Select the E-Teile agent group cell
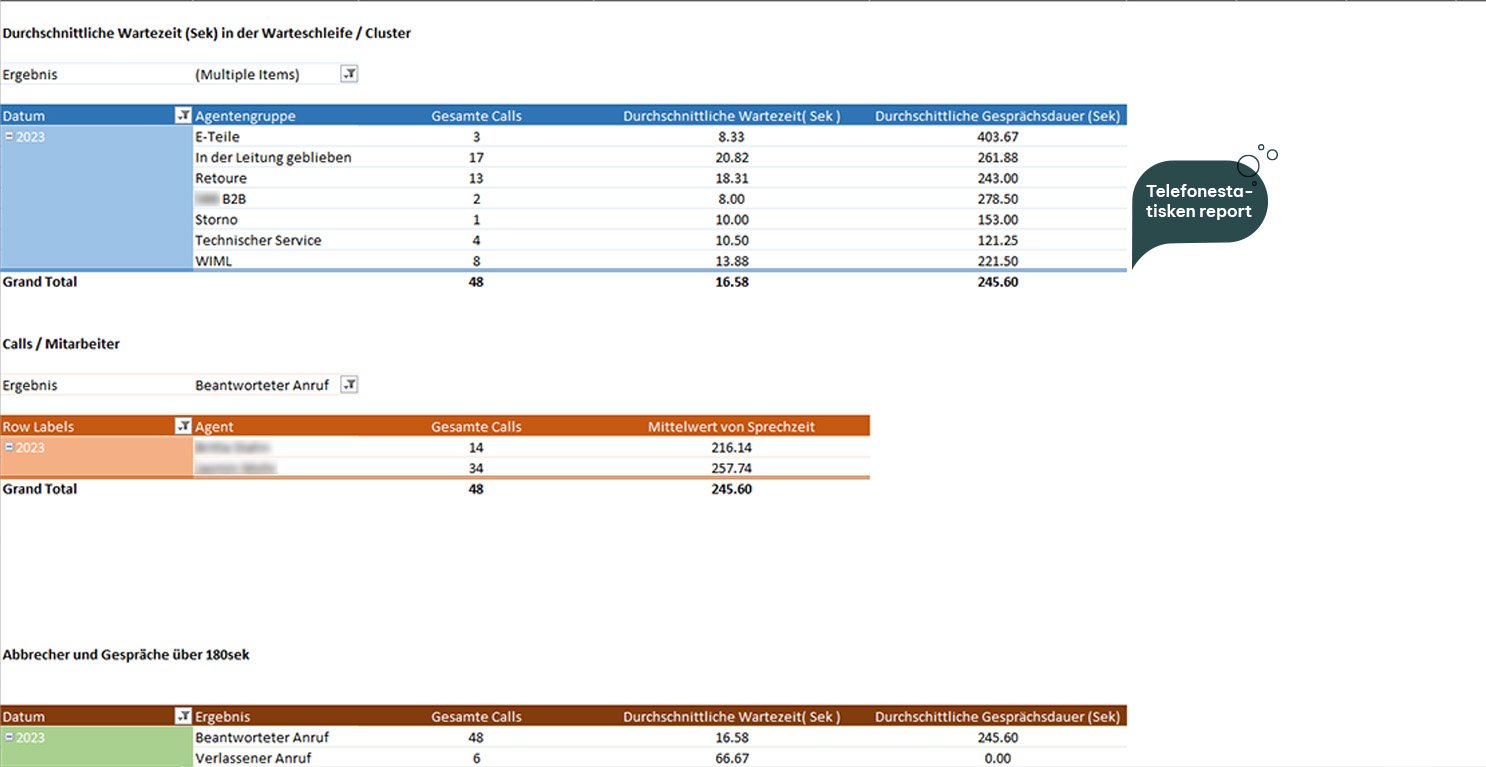This screenshot has width=1486, height=767. pyautogui.click(x=217, y=137)
